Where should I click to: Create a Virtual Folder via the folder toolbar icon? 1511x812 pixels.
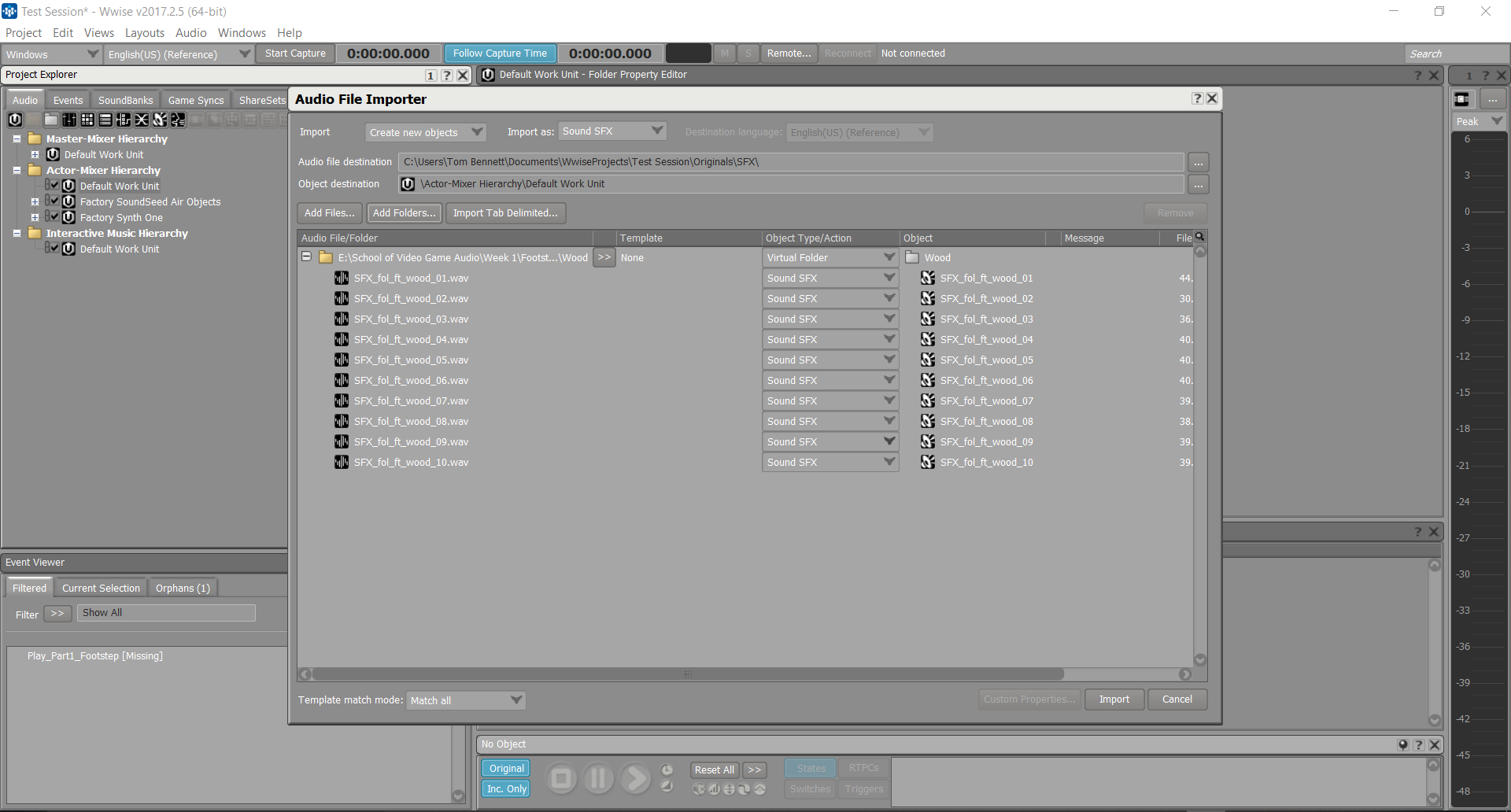click(51, 120)
